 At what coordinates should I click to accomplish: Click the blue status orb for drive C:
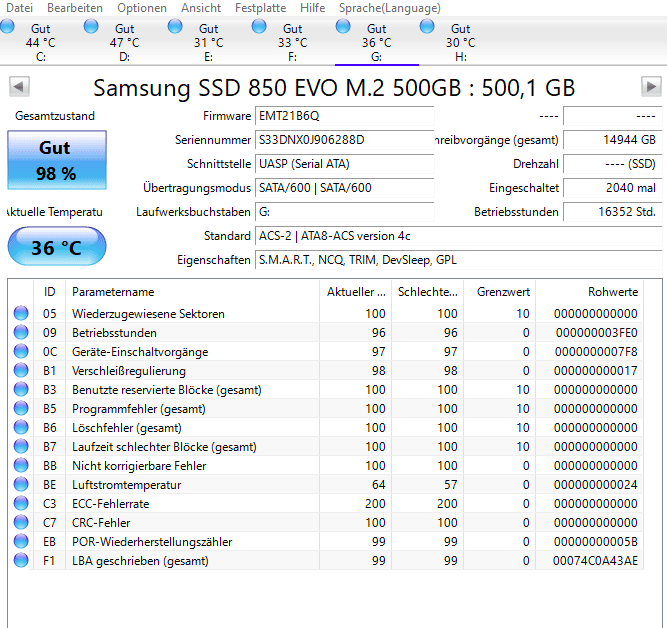click(7, 26)
